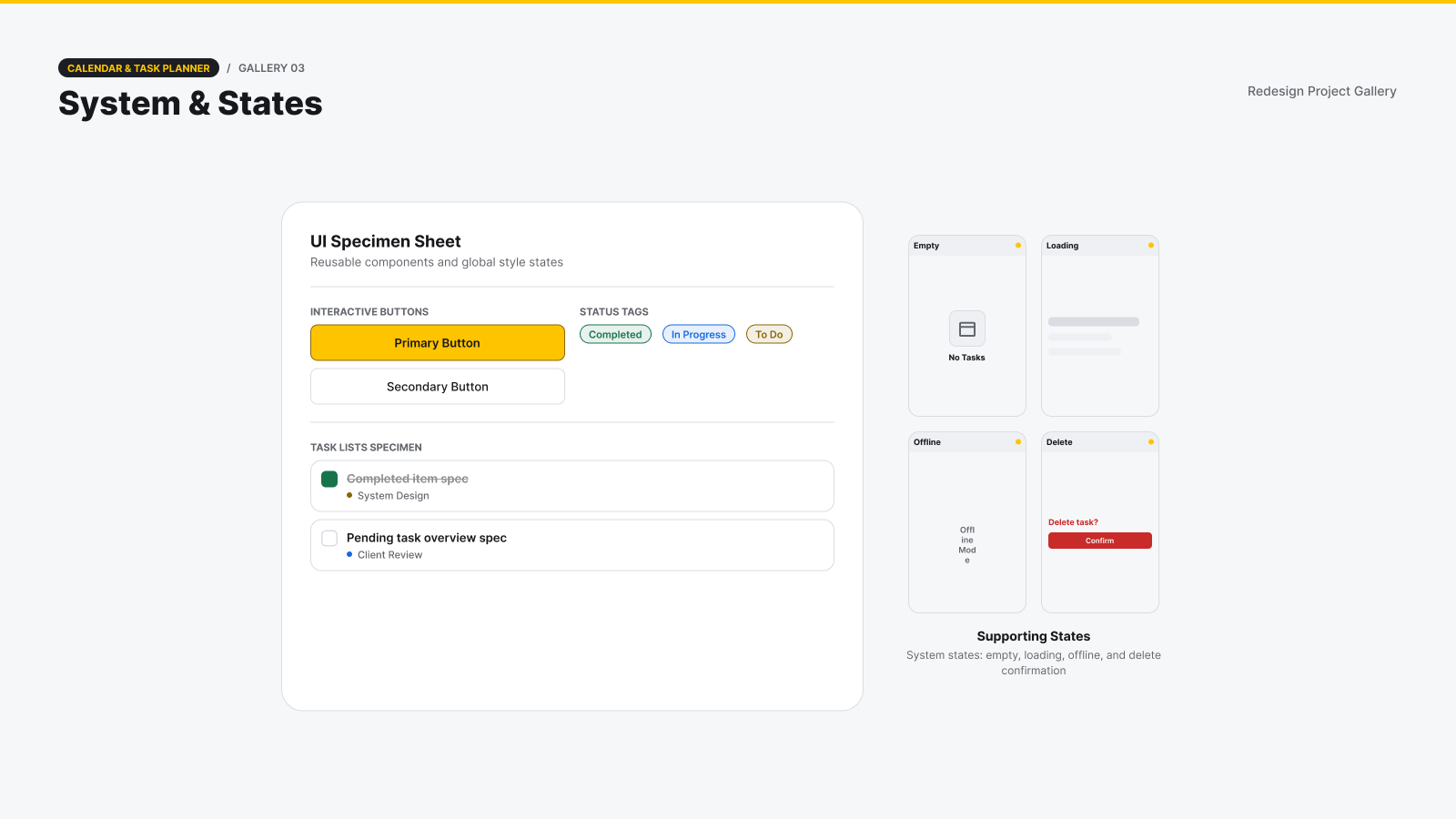
Task: Click the Status Tags section label
Action: click(x=614, y=312)
